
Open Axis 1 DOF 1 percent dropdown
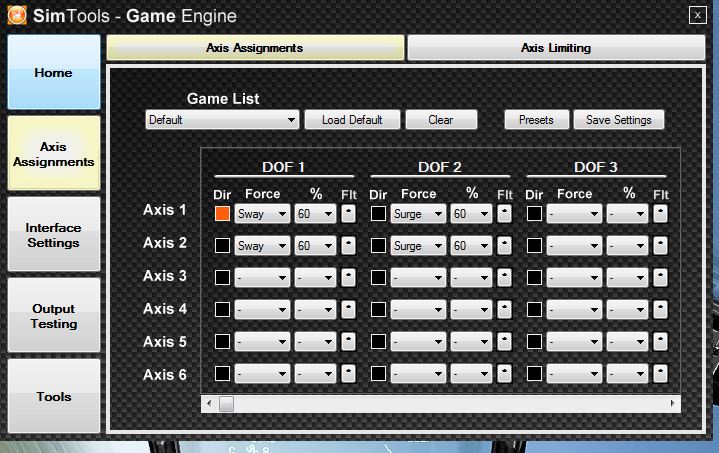[315, 214]
